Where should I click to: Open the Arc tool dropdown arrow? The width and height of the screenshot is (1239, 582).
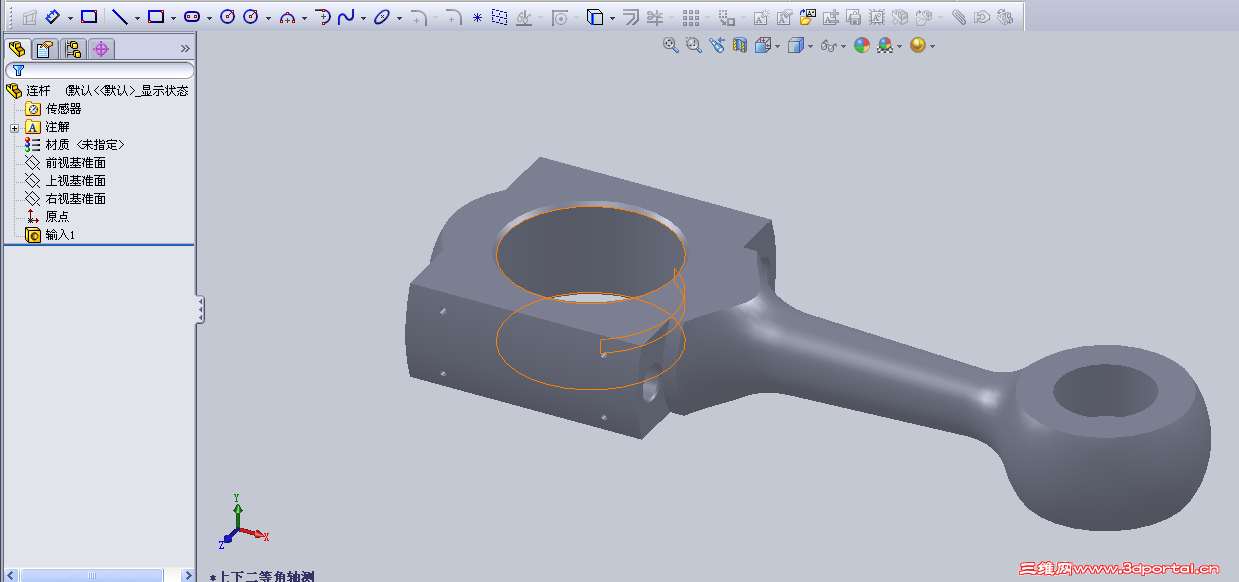(304, 18)
